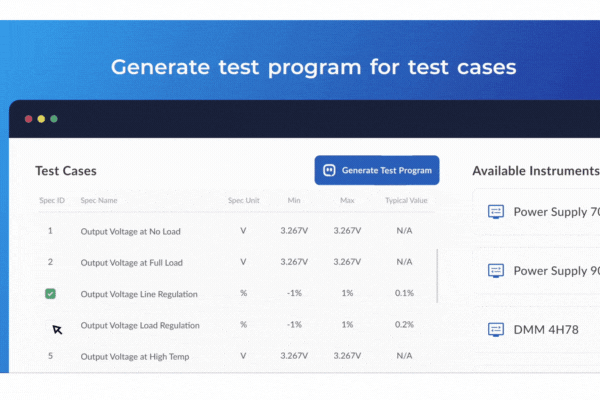Click the Power Supply 90 instrument icon
This screenshot has height=400, width=600.
[x=495, y=270]
